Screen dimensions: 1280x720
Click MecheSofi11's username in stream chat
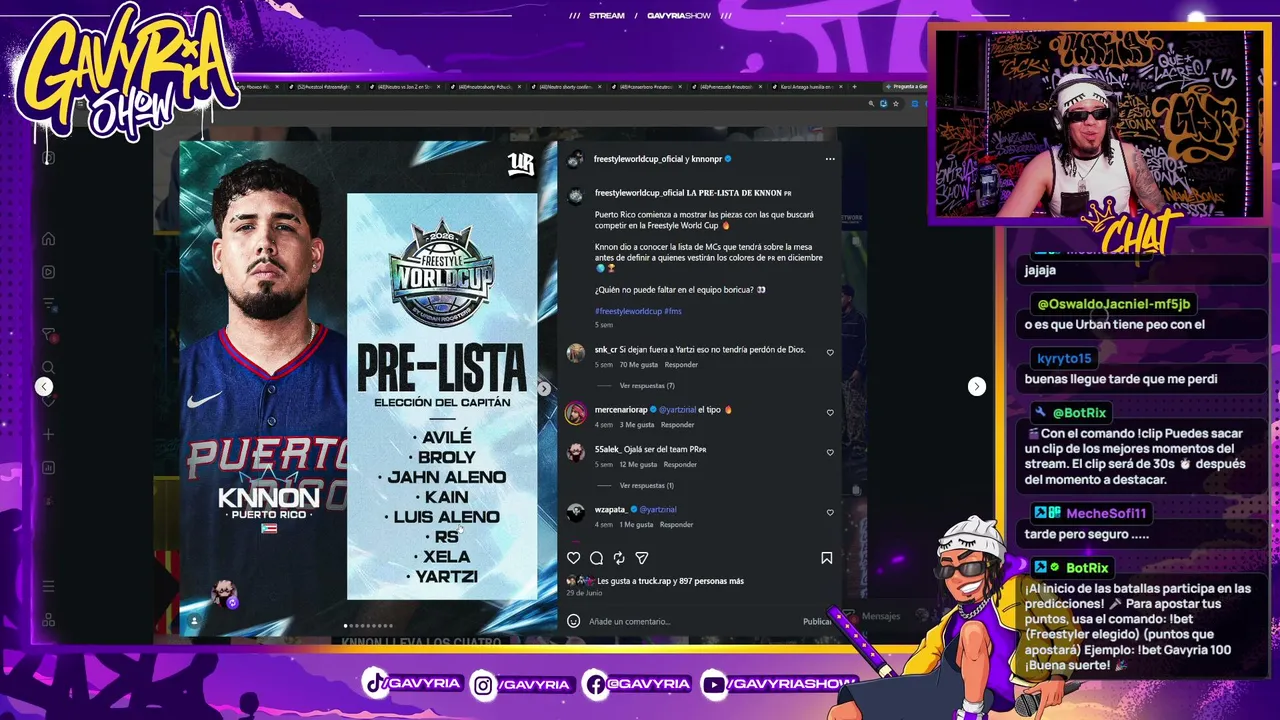1107,513
